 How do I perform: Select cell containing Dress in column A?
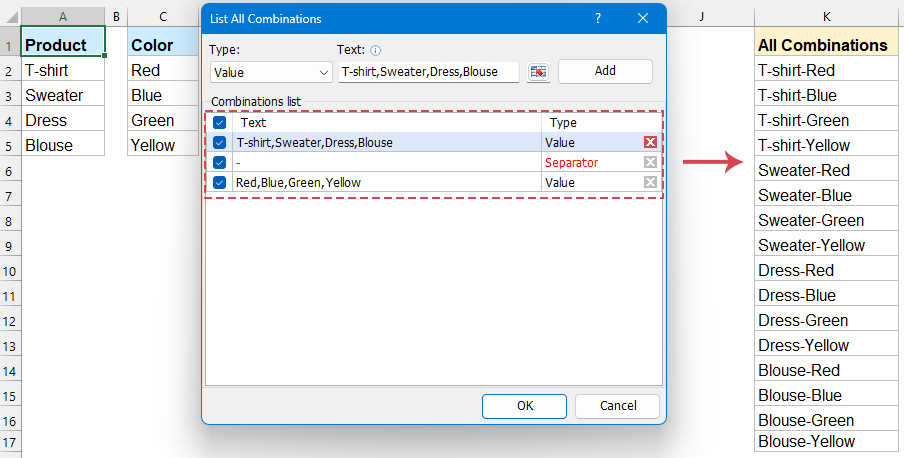pyautogui.click(x=63, y=120)
